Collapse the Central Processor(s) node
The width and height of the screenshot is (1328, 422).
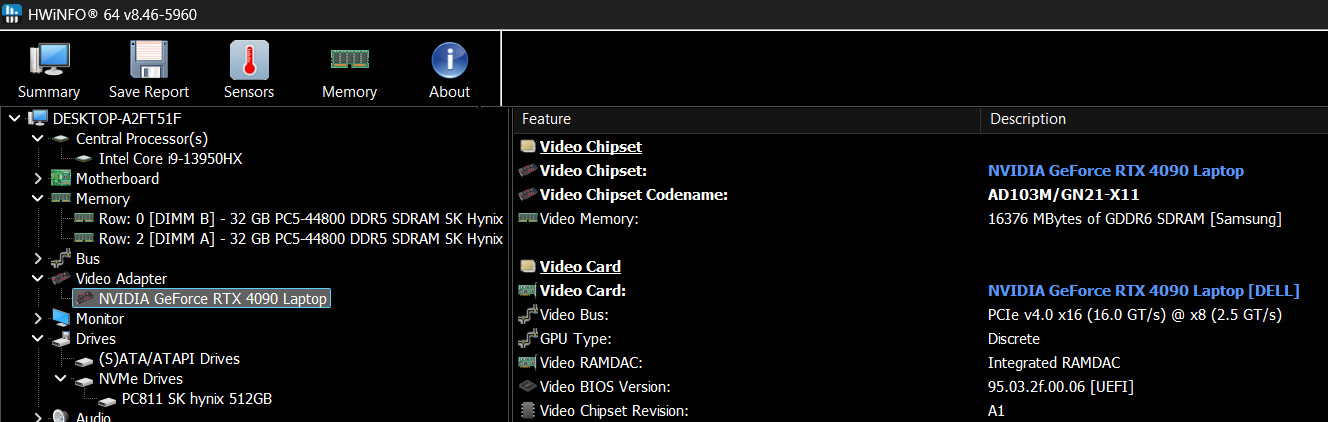pyautogui.click(x=38, y=139)
